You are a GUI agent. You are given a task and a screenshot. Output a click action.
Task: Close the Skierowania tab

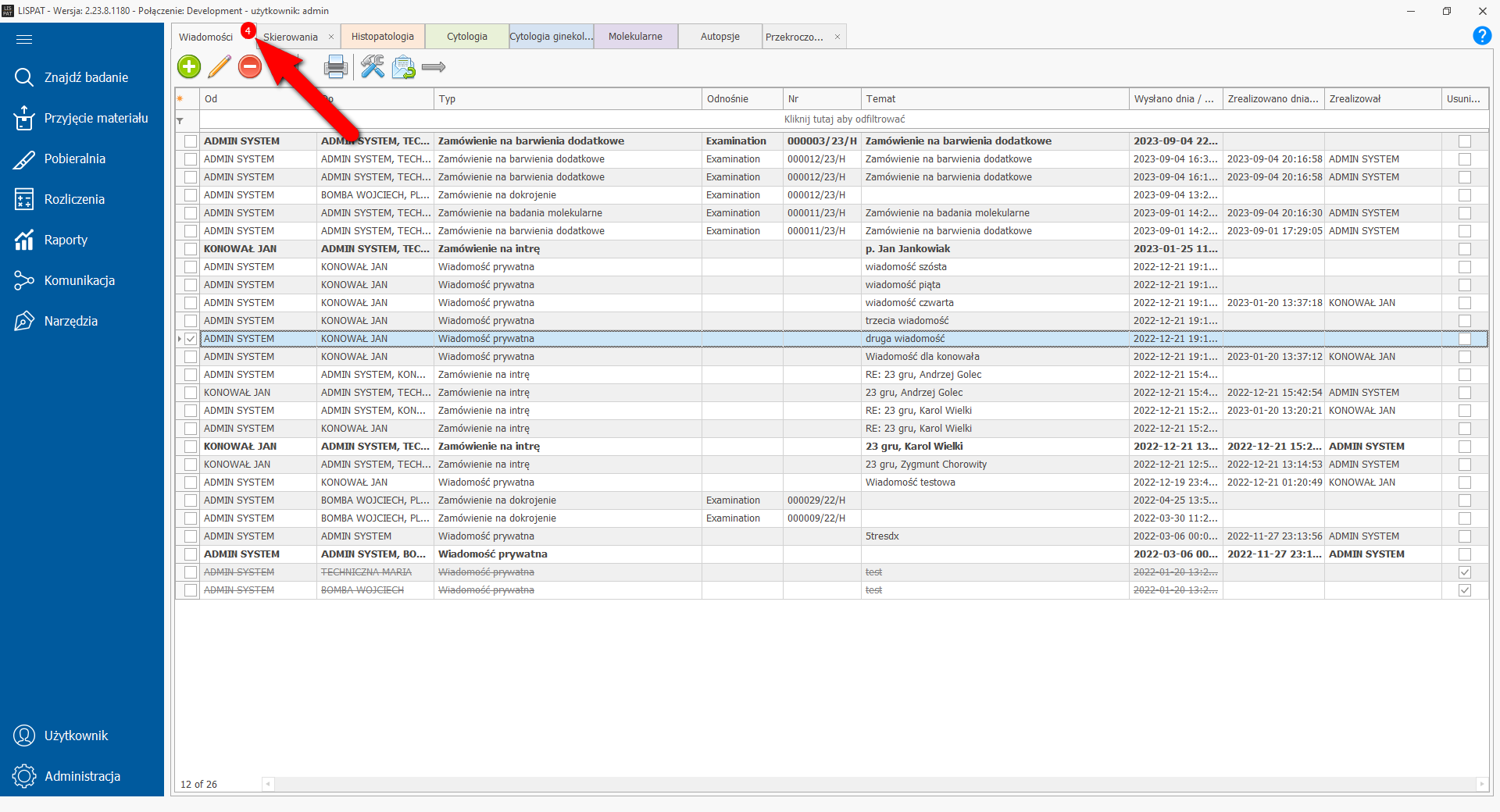(x=331, y=37)
